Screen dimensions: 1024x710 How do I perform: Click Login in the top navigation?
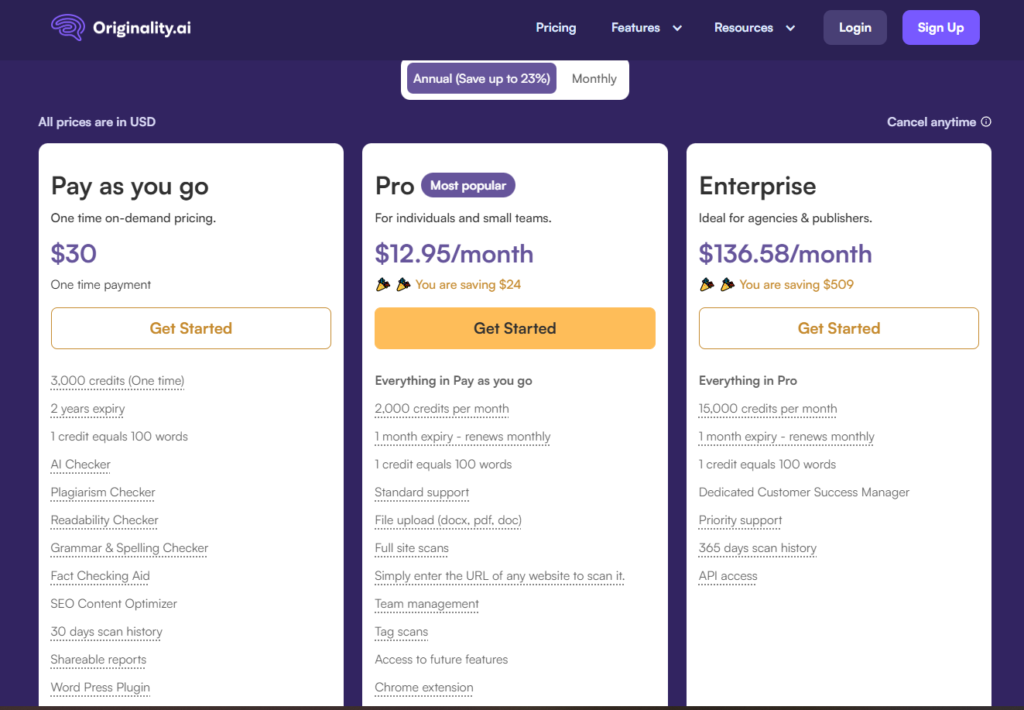pyautogui.click(x=854, y=27)
